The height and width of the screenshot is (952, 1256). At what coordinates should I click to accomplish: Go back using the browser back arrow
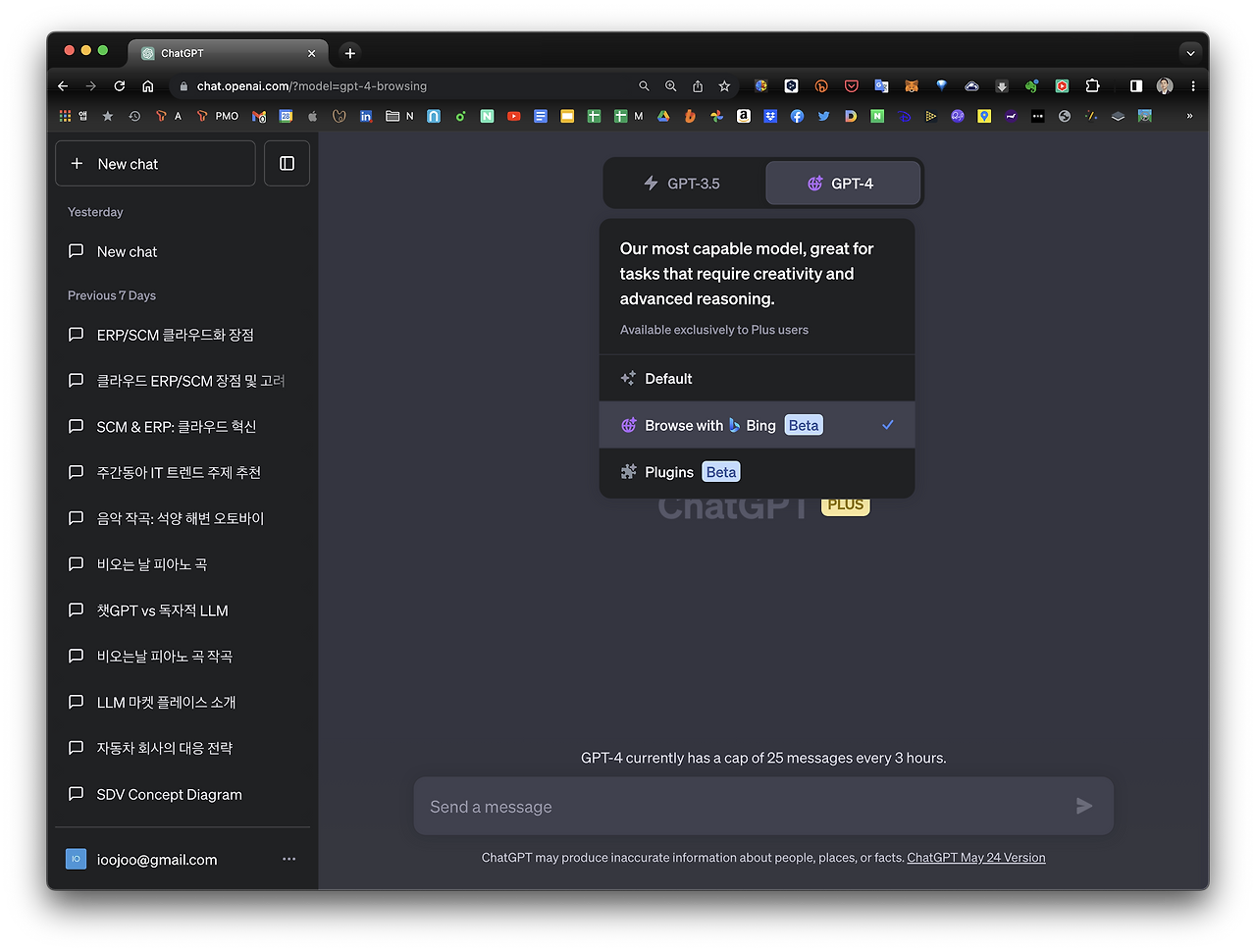(63, 86)
